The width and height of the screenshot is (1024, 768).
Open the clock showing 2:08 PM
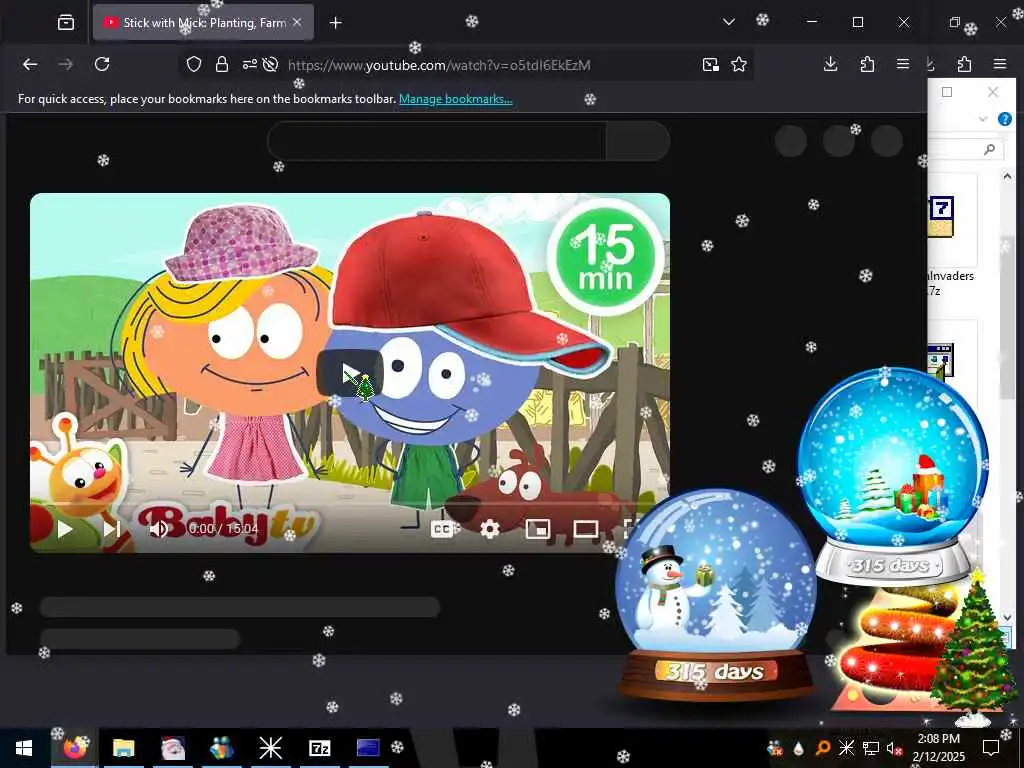(x=938, y=748)
